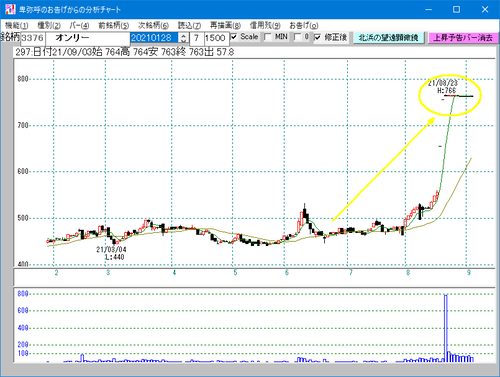Open the 読込(7) menu
This screenshot has height=377, width=500.
(x=189, y=25)
